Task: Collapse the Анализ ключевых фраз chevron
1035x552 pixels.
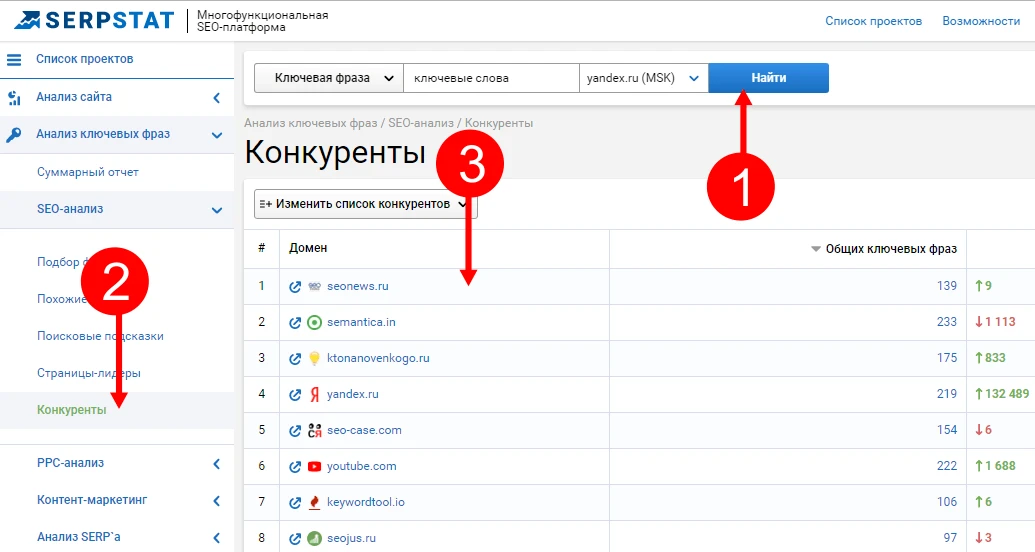Action: click(217, 135)
